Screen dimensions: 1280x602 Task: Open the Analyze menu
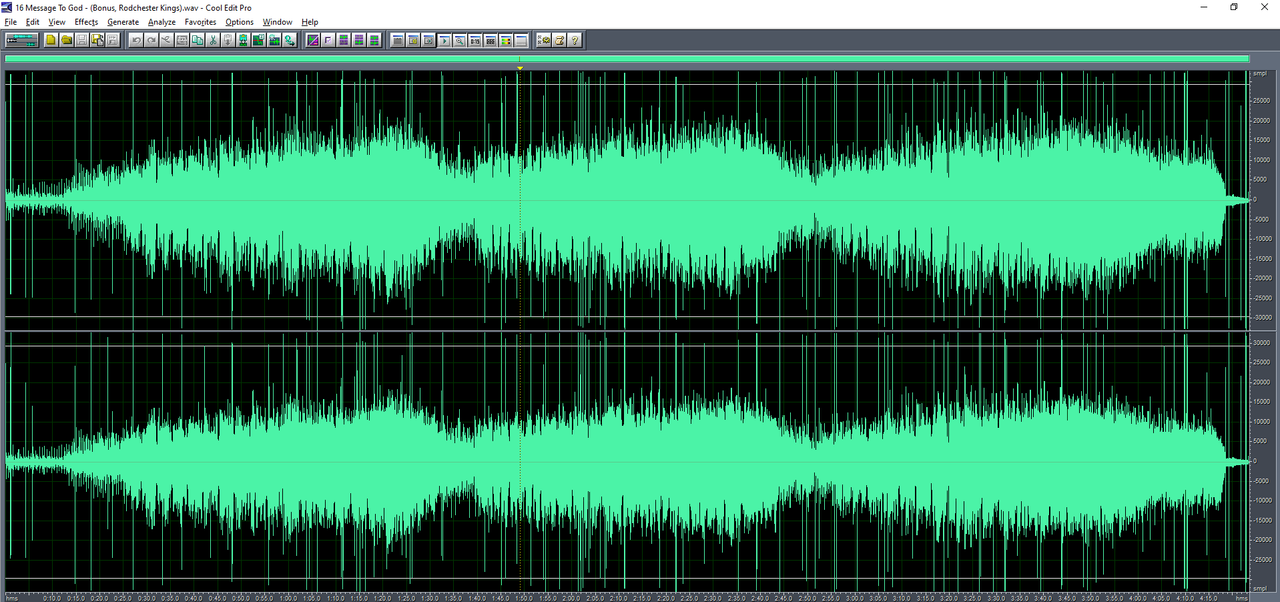tap(161, 22)
